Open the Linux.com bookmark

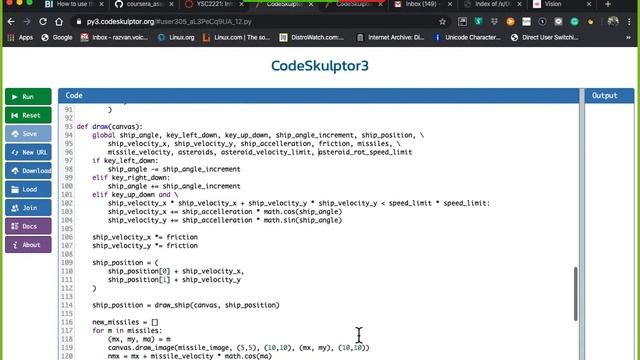coord(236,38)
